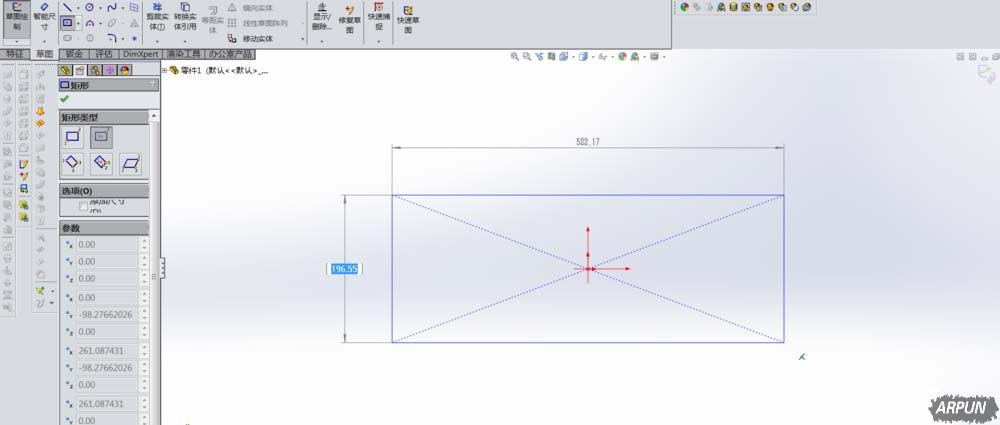Select the Spline sketch tool
The height and width of the screenshot is (425, 1000).
(x=112, y=7)
